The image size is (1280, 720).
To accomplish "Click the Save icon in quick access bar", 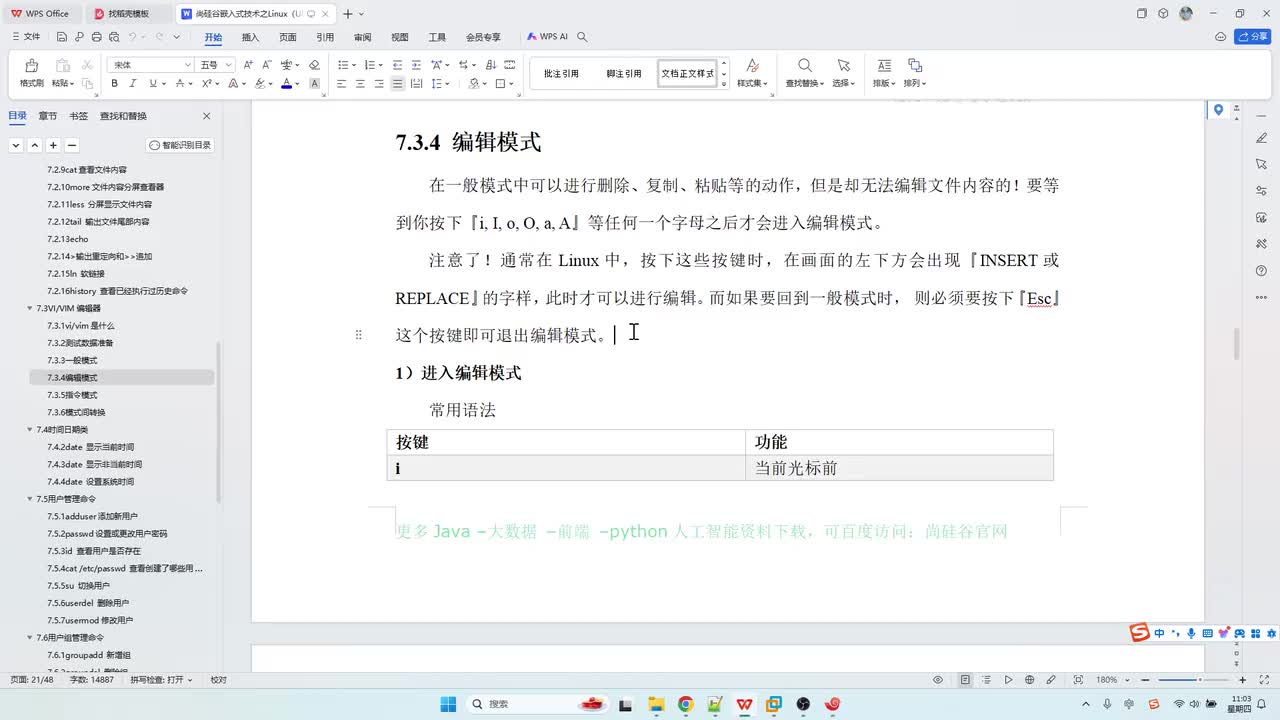I will [62, 37].
